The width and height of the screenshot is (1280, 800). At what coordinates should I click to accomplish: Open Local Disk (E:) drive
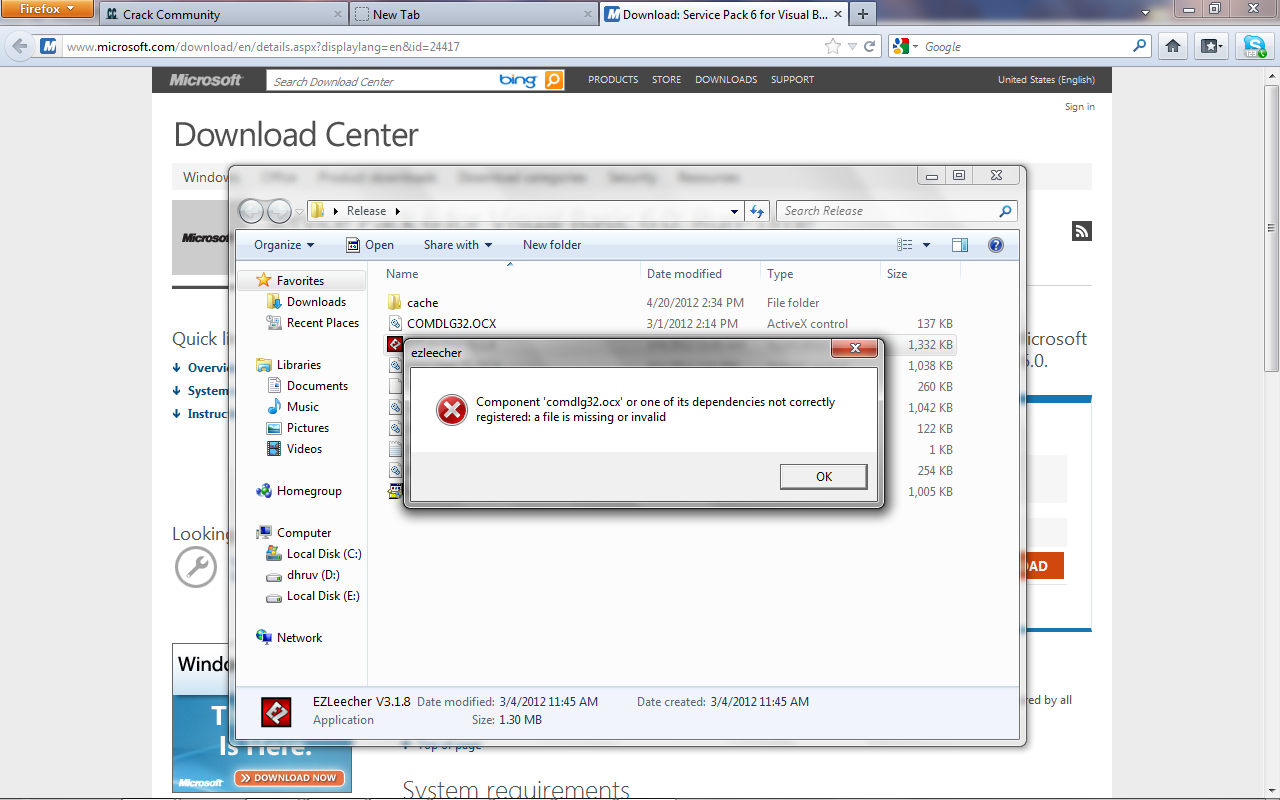[313, 596]
